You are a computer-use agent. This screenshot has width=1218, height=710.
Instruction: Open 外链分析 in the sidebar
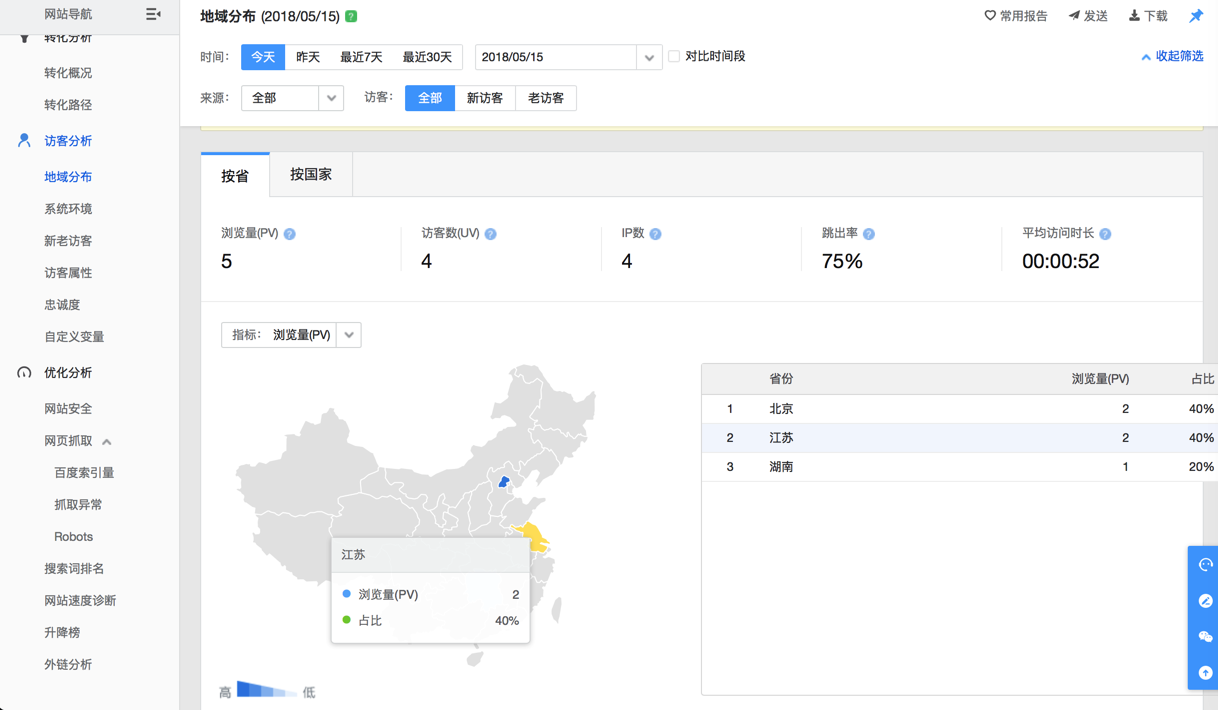click(68, 665)
